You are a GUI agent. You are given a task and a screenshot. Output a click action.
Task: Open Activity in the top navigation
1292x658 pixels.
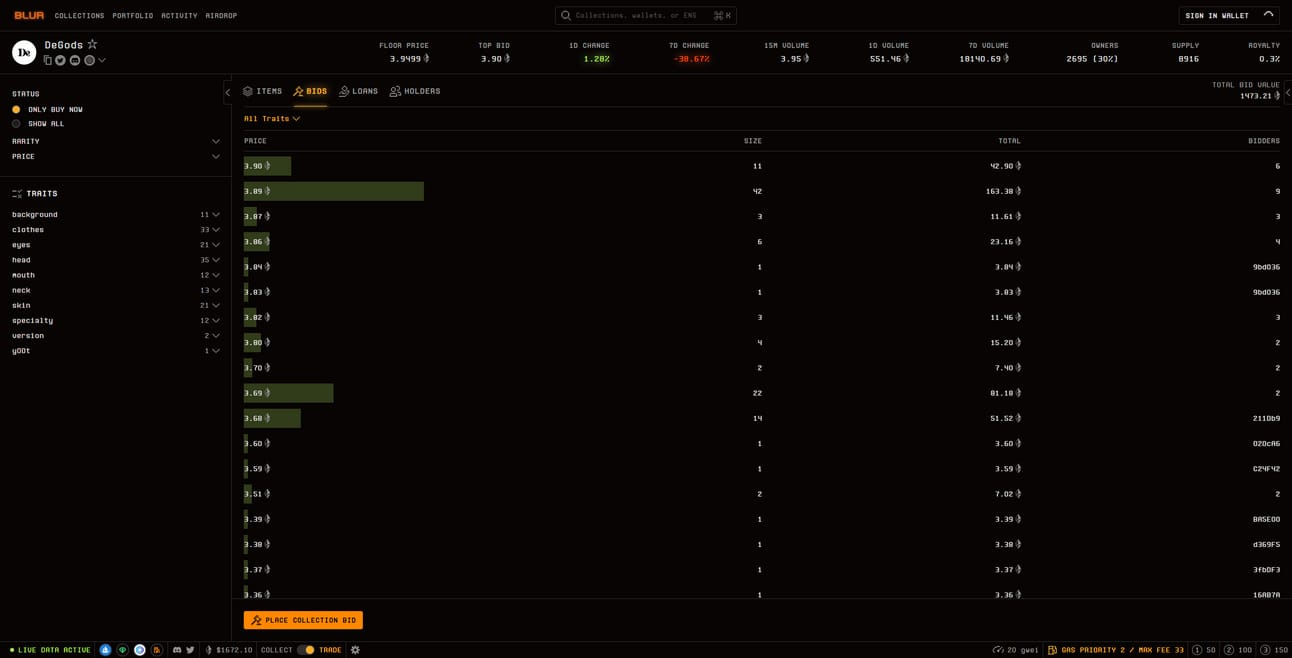pyautogui.click(x=179, y=16)
